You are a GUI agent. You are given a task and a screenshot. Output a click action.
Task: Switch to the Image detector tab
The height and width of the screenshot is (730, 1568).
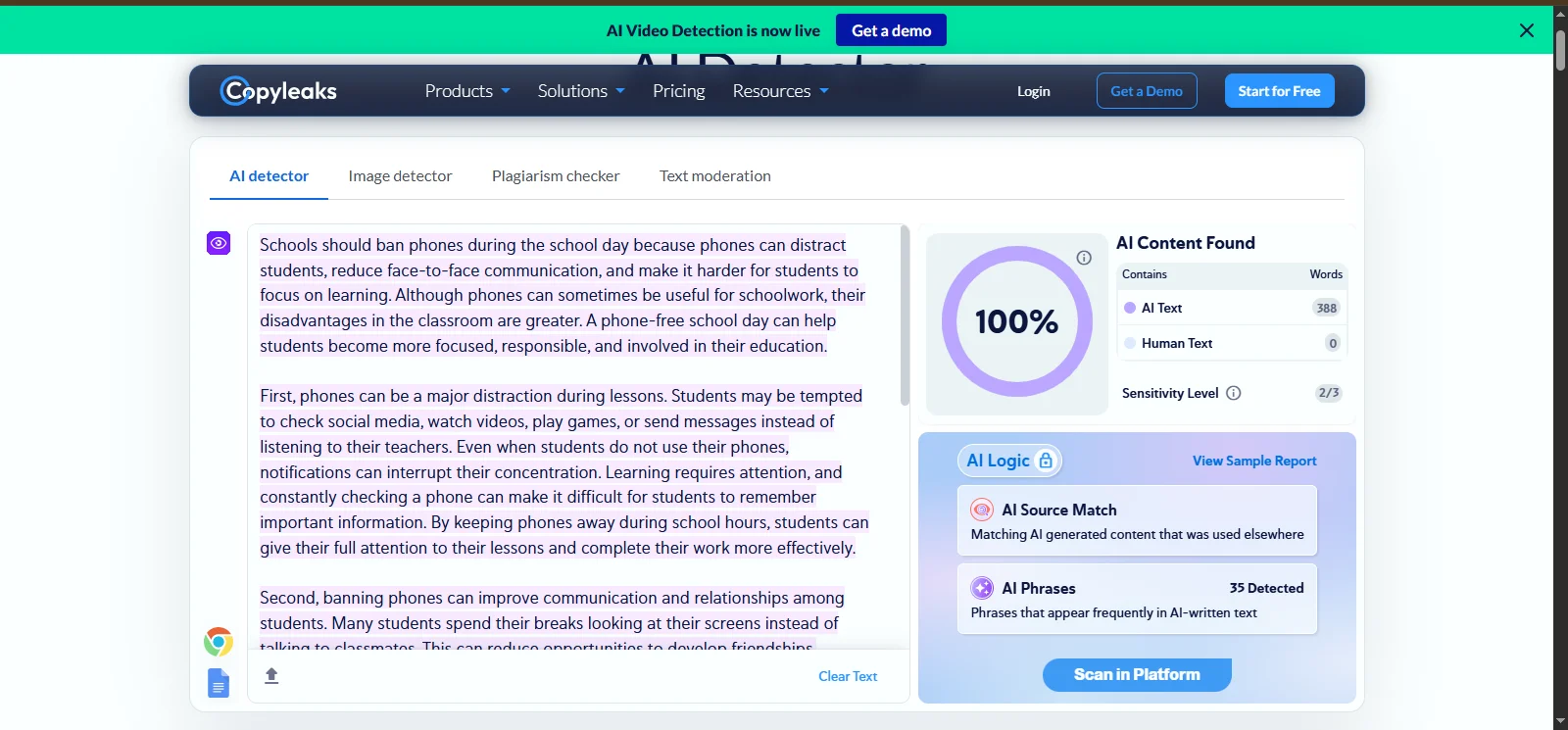pyautogui.click(x=400, y=176)
